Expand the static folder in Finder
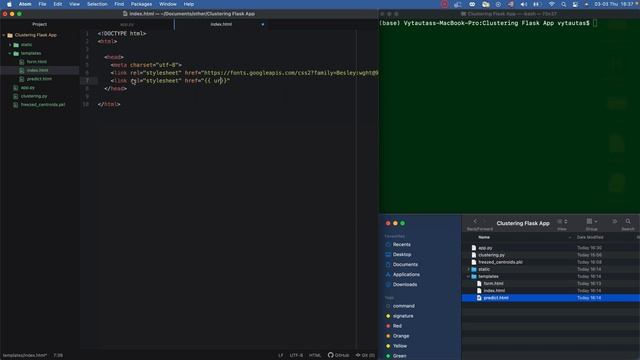The height and width of the screenshot is (360, 640). tap(468, 269)
